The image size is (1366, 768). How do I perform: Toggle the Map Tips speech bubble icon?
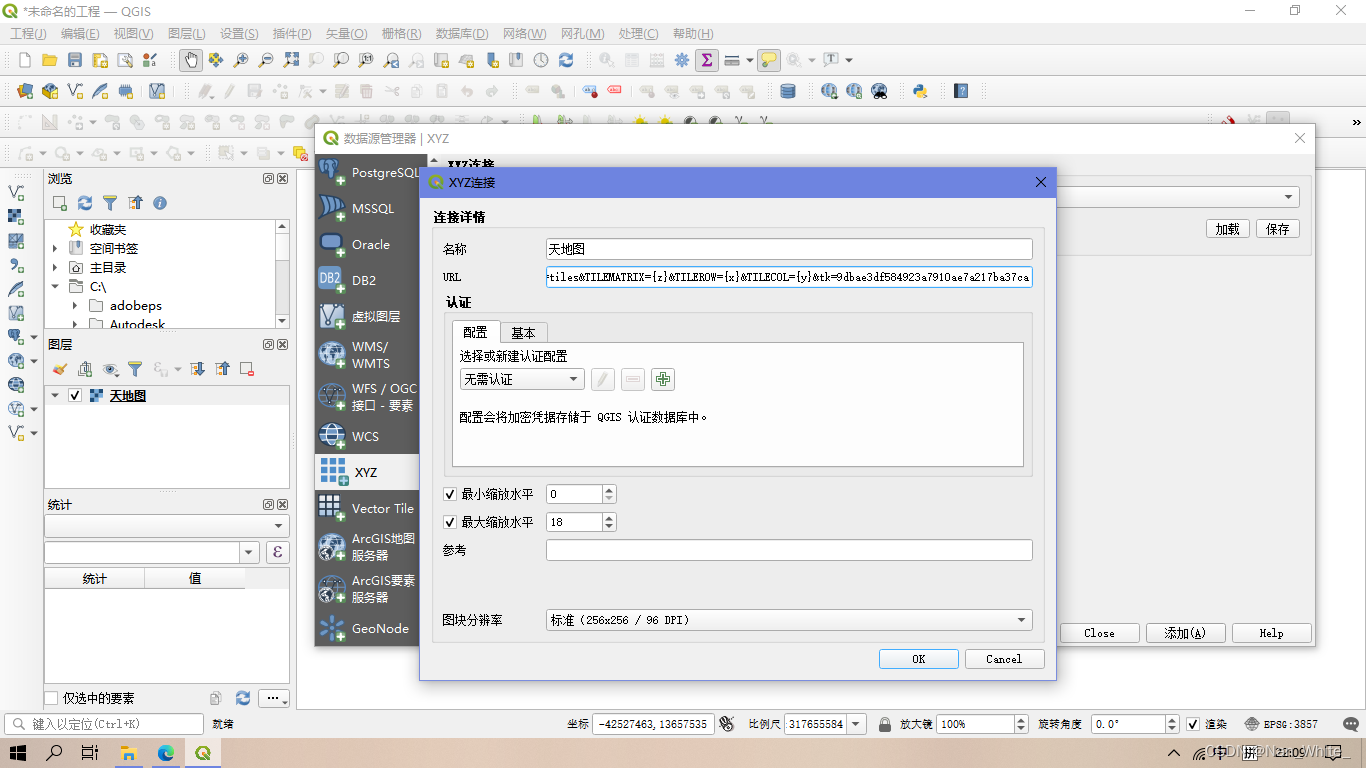click(768, 60)
